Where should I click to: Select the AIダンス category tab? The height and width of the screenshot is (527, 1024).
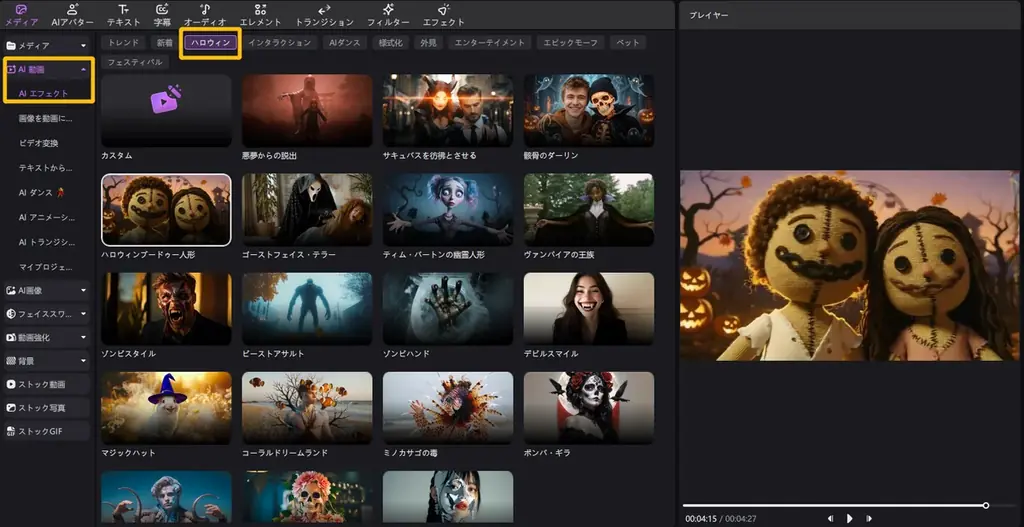(x=344, y=43)
